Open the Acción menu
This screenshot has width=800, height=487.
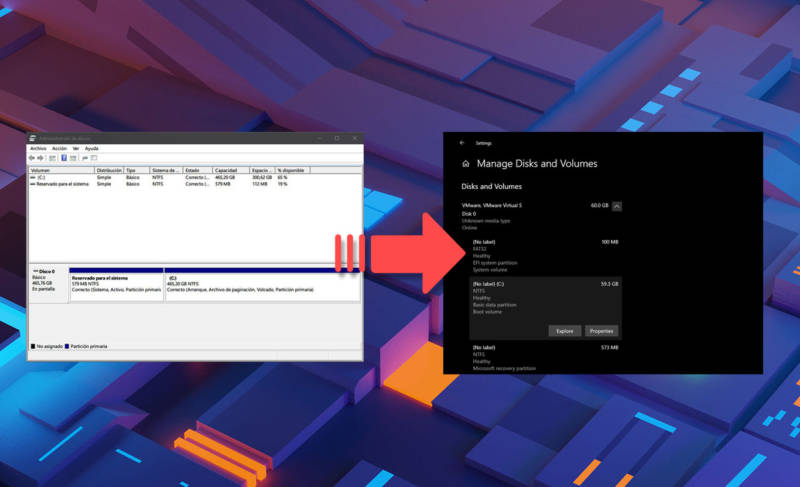click(x=59, y=148)
